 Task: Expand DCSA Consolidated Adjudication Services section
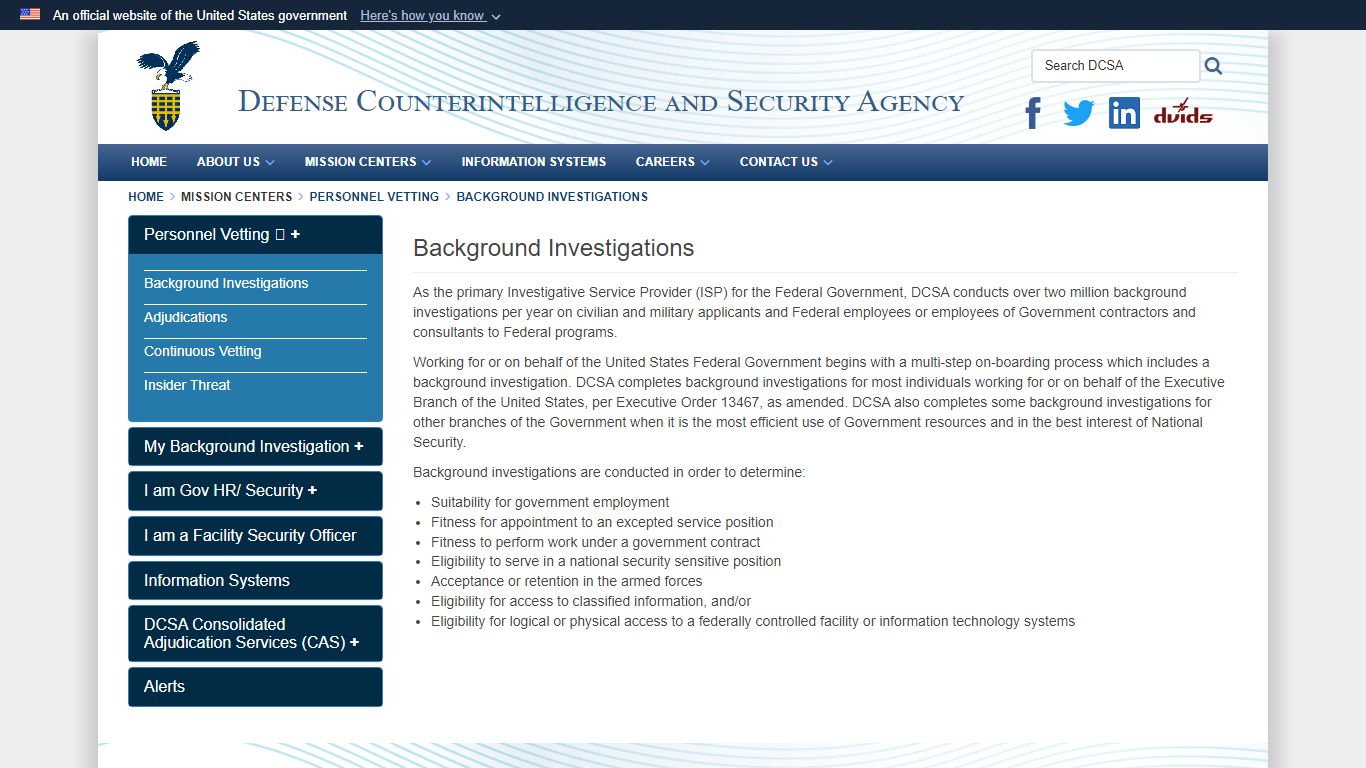point(255,634)
